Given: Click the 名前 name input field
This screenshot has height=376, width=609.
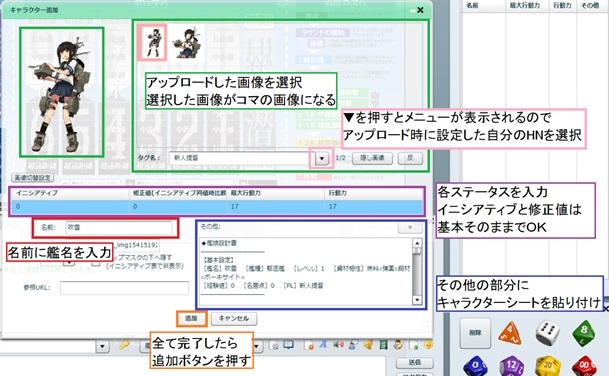Looking at the screenshot, I should (118, 228).
